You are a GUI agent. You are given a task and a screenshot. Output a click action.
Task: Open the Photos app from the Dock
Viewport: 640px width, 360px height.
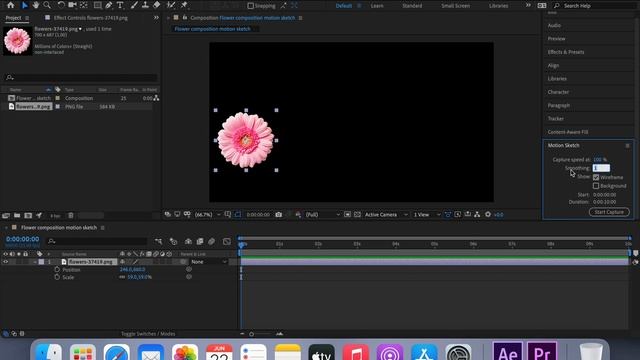(x=185, y=353)
